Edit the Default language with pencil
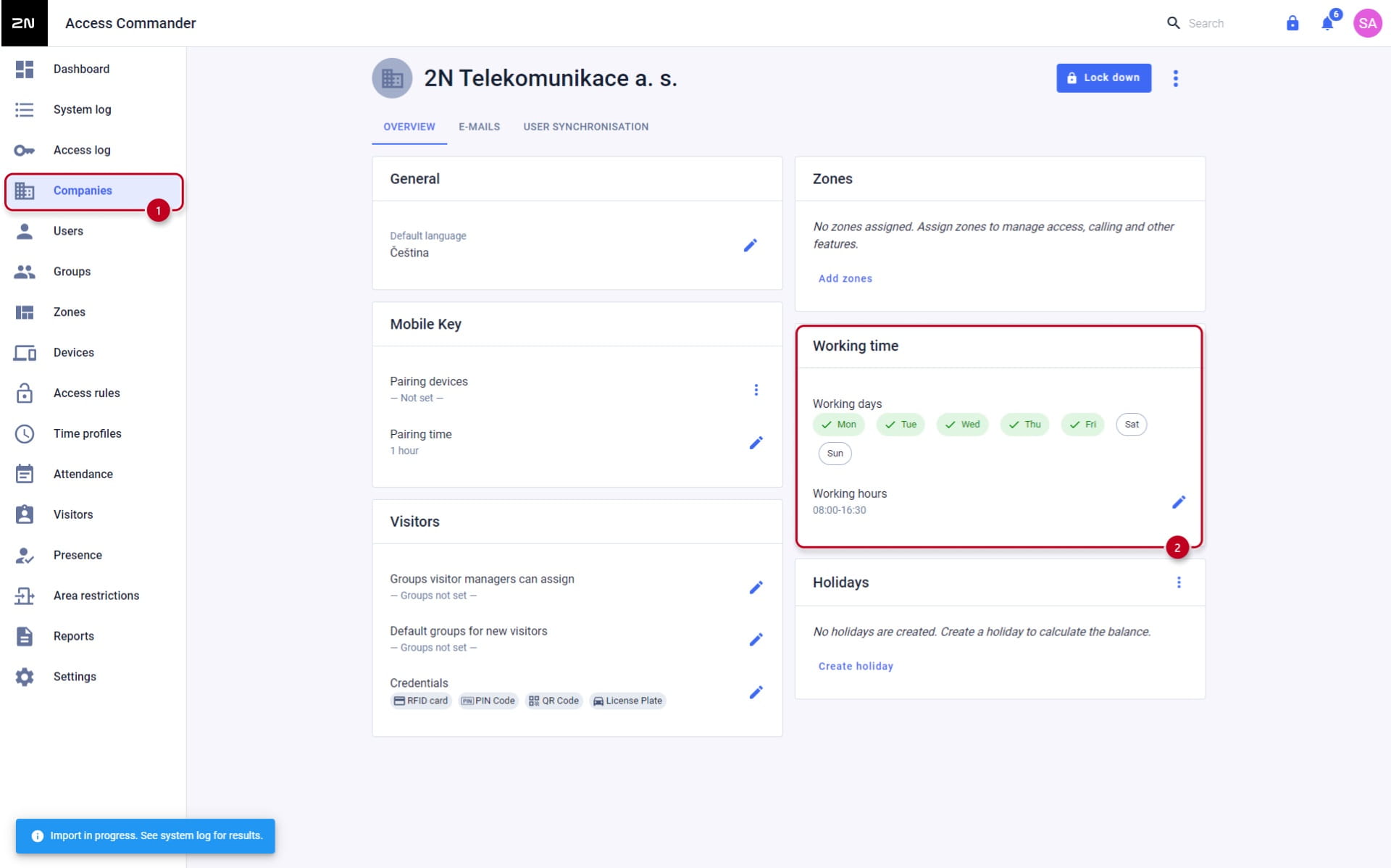Viewport: 1391px width, 868px height. pyautogui.click(x=750, y=246)
